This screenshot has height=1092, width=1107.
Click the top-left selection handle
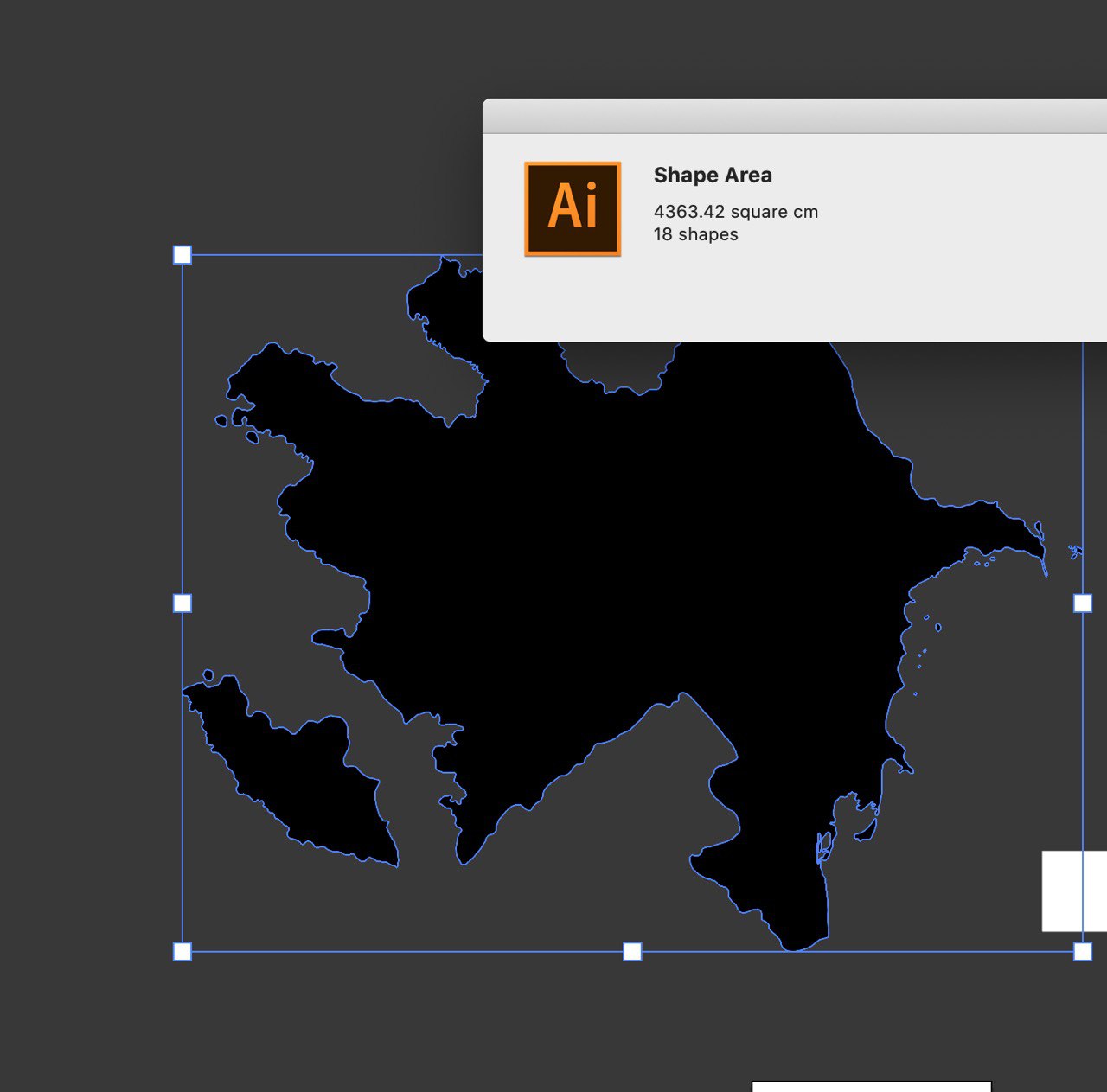click(x=182, y=255)
